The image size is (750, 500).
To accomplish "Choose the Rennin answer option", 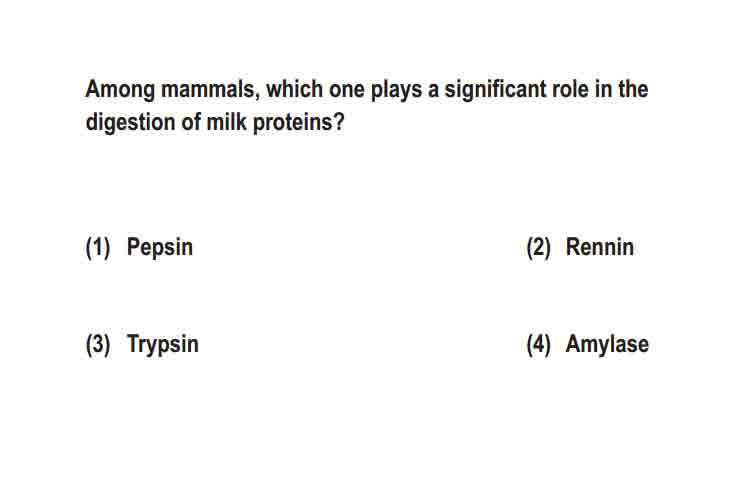I will point(600,247).
